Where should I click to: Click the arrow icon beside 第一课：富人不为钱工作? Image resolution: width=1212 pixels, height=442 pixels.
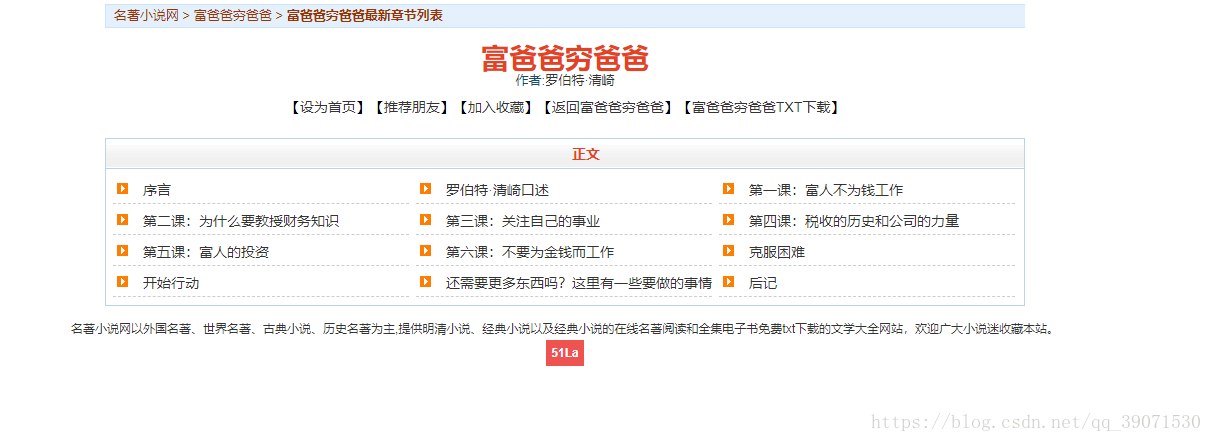pos(728,188)
